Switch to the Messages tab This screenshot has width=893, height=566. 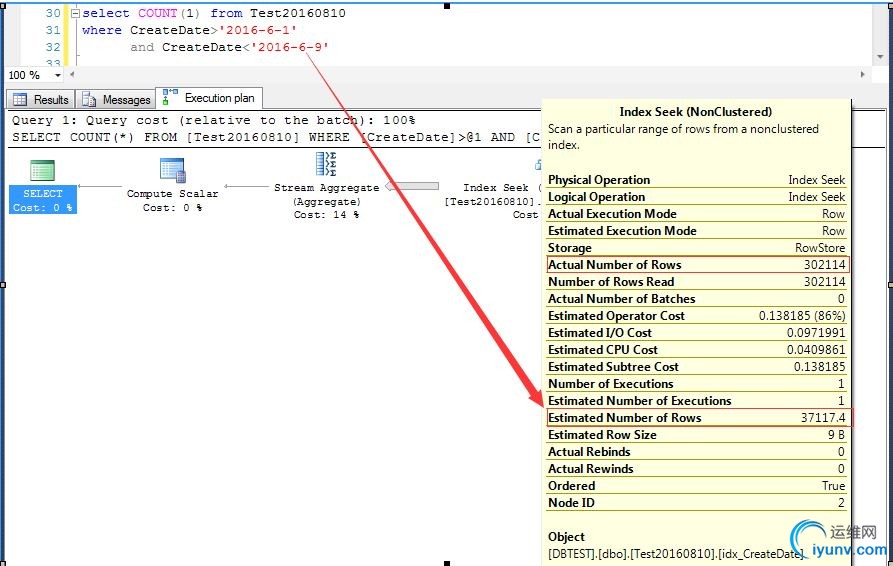coord(116,99)
